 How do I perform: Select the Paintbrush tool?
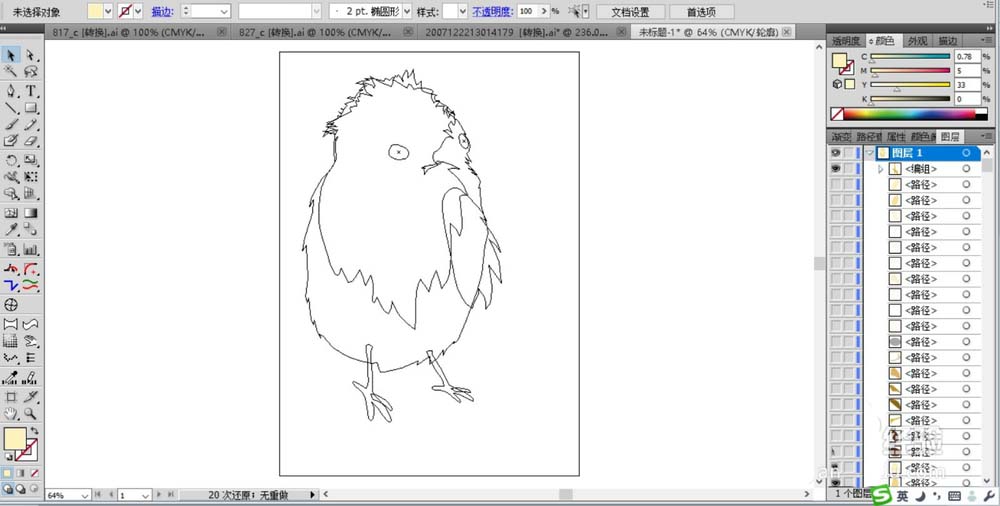(11, 124)
